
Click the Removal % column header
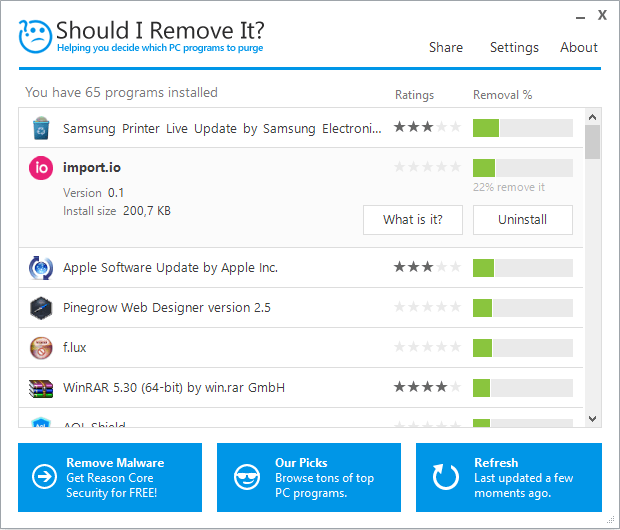click(503, 95)
